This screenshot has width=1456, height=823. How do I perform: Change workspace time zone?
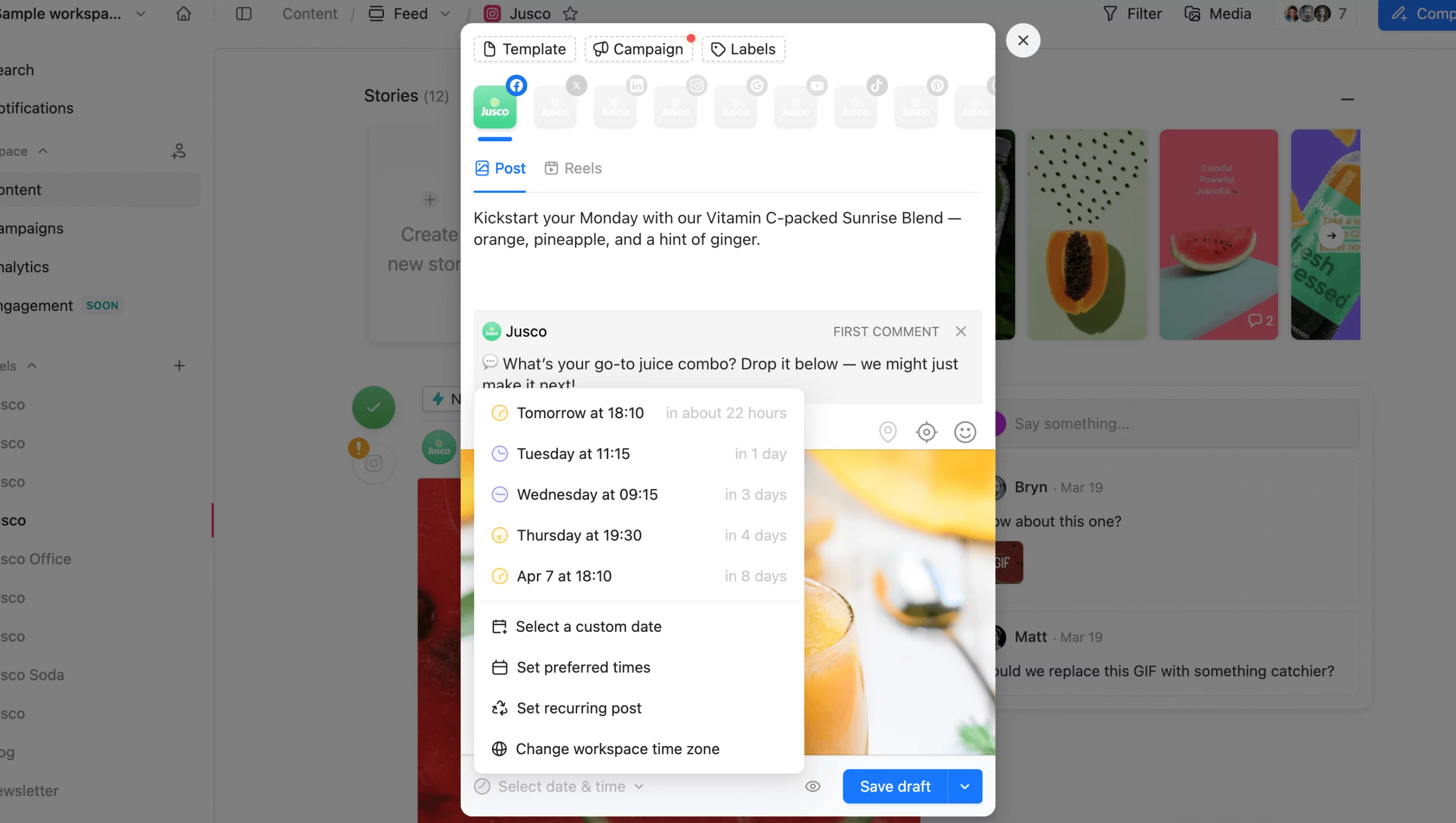click(x=639, y=749)
